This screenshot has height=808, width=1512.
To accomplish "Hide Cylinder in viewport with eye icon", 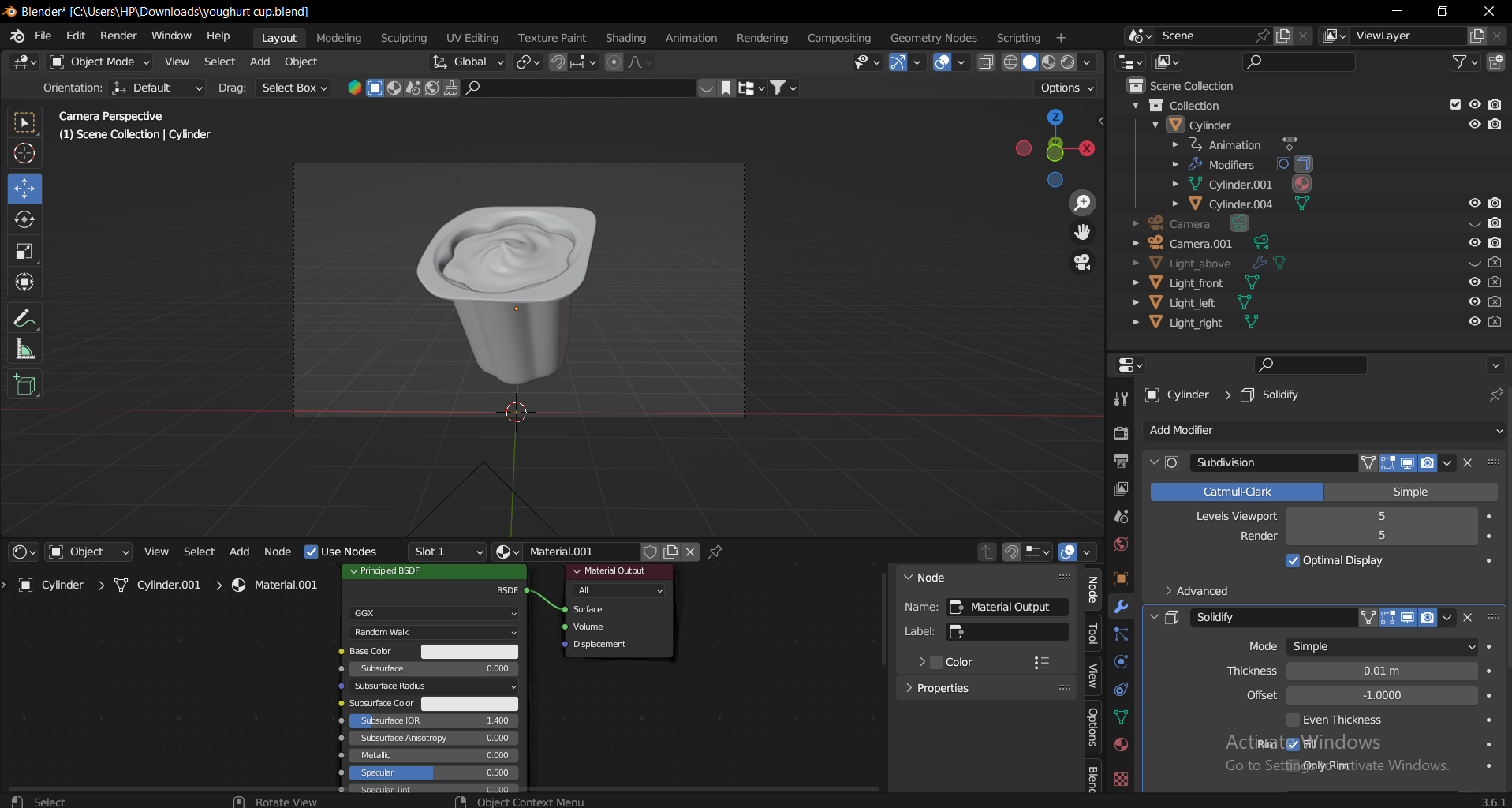I will point(1474,124).
